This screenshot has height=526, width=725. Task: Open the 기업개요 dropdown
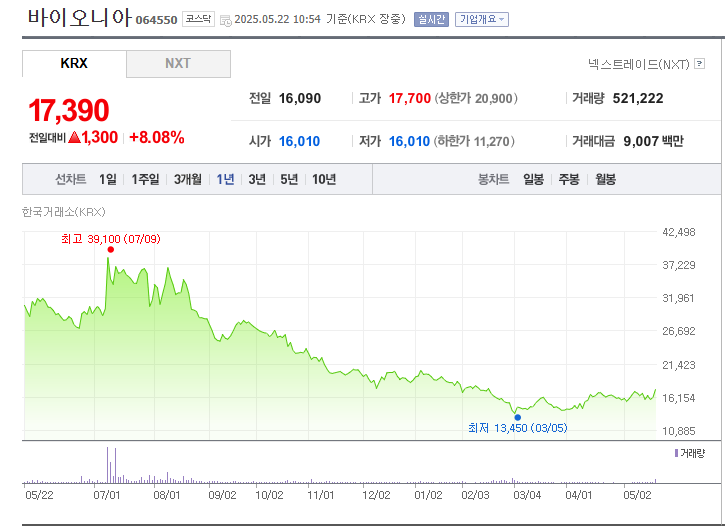[x=482, y=19]
